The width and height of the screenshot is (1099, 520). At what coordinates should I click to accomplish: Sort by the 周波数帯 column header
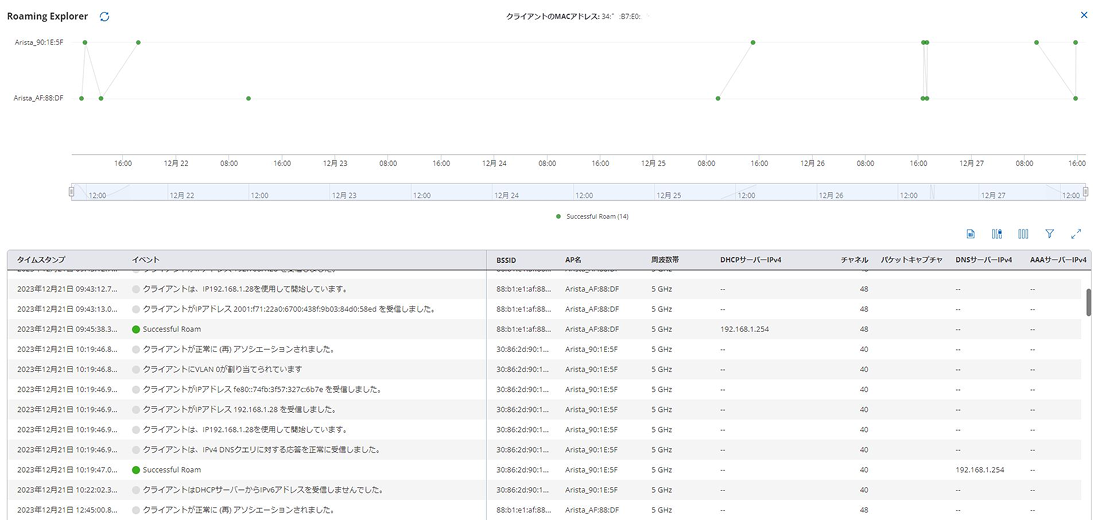(x=665, y=260)
